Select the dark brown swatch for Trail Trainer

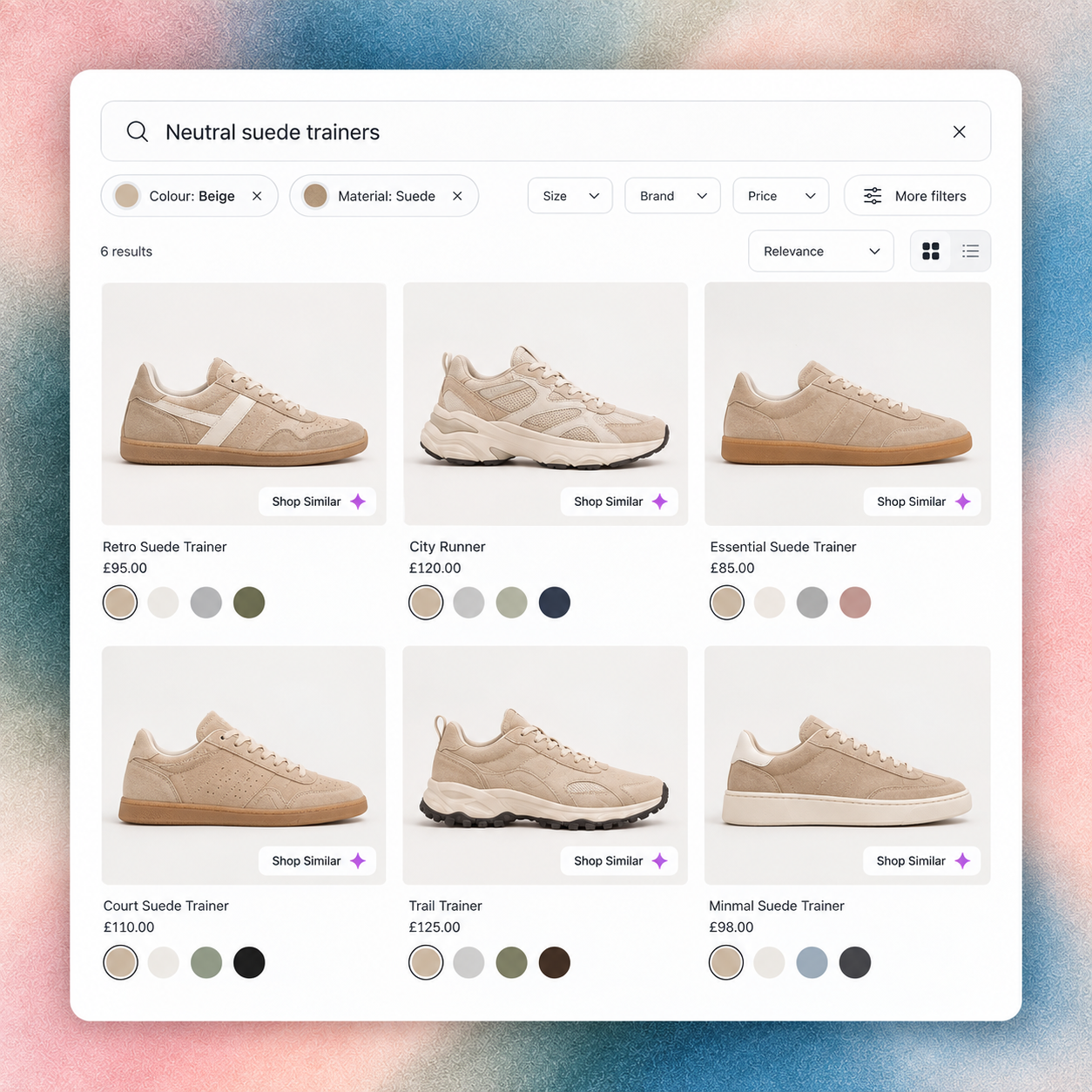coord(555,962)
